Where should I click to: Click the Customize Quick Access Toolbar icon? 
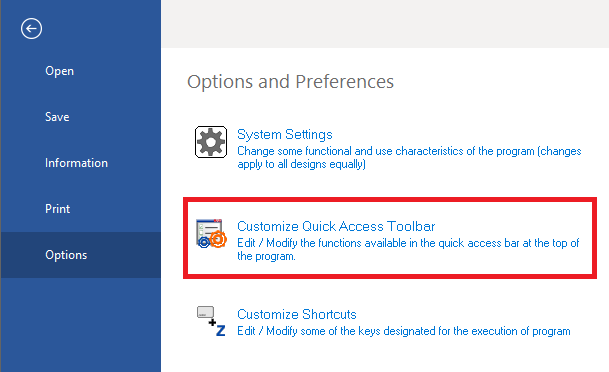coord(211,234)
